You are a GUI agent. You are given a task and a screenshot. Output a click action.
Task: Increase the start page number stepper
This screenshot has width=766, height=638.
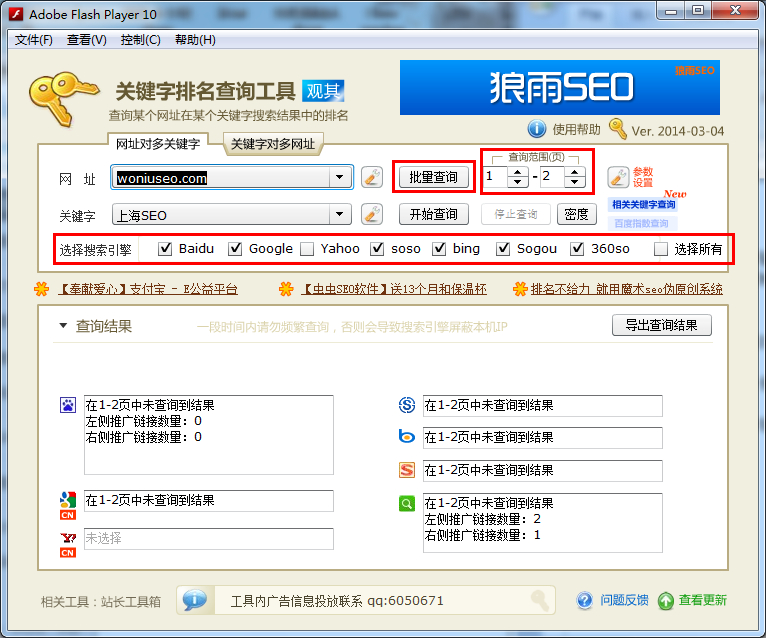tap(517, 172)
